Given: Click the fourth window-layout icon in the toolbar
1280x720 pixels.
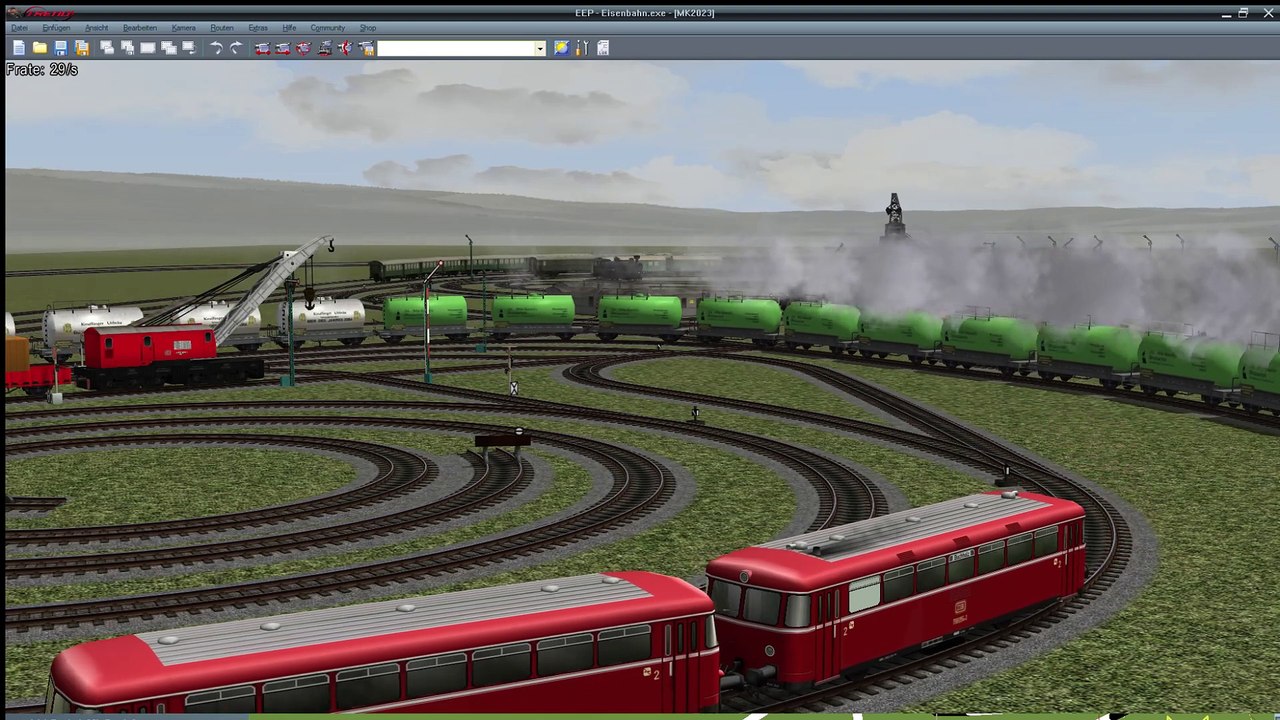Looking at the screenshot, I should (168, 48).
